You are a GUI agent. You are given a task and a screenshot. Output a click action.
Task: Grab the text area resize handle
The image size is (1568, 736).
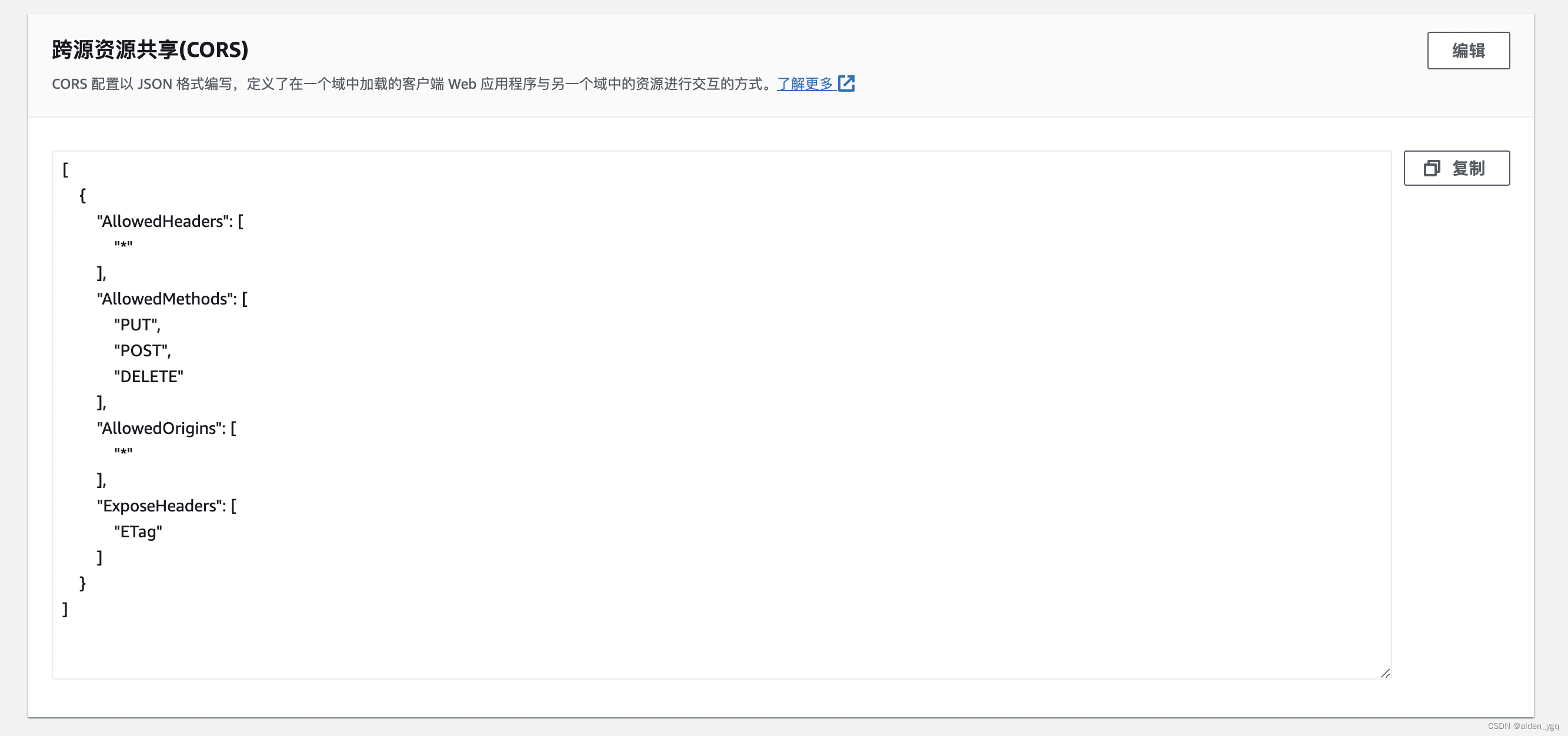click(1384, 673)
